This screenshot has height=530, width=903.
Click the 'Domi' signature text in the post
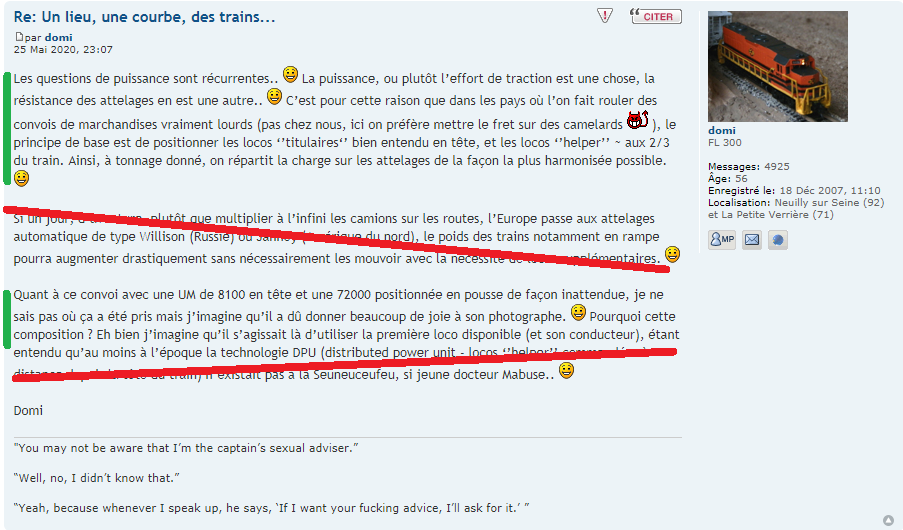(28, 411)
